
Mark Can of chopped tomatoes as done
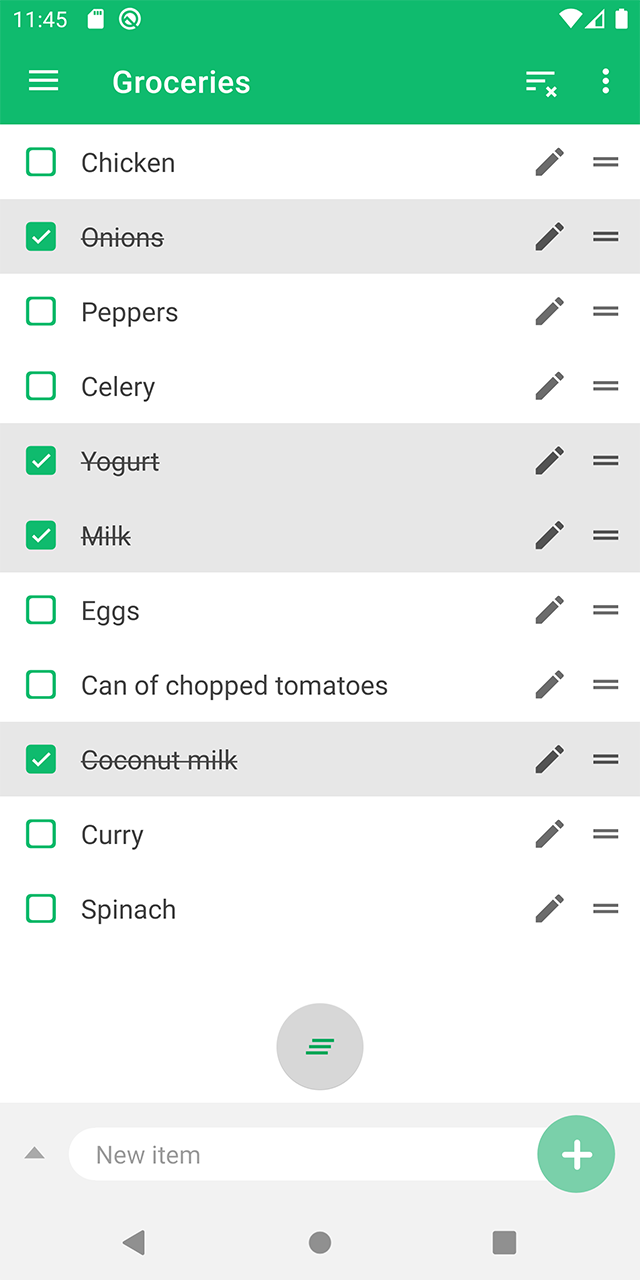[41, 685]
